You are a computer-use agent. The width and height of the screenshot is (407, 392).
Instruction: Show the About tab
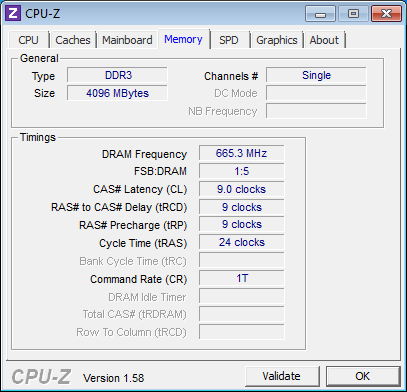(324, 40)
